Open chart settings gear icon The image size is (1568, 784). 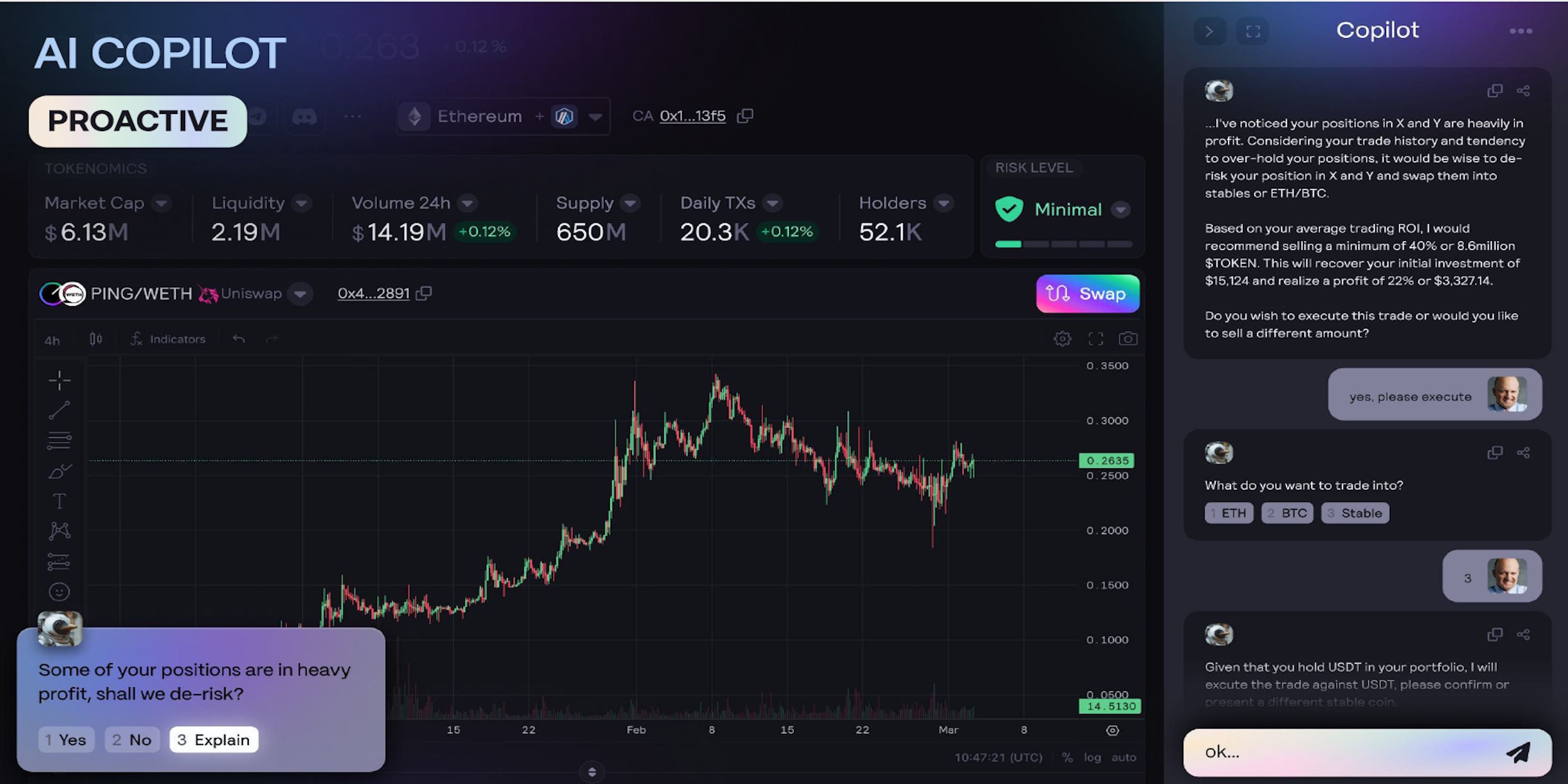coord(1062,339)
